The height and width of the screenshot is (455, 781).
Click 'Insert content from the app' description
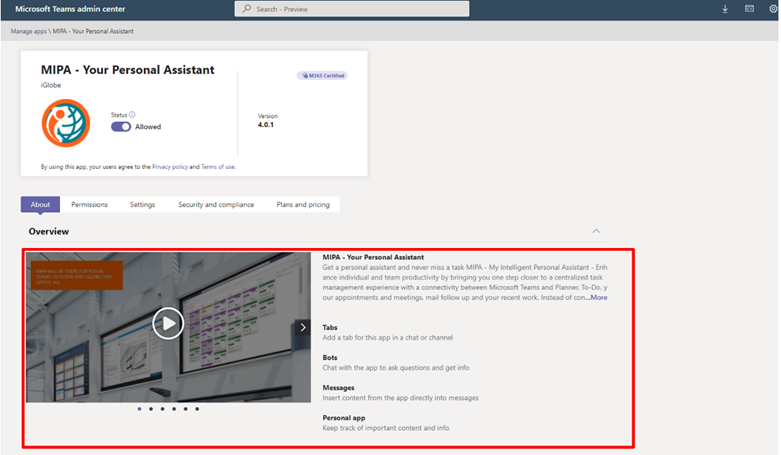point(400,398)
